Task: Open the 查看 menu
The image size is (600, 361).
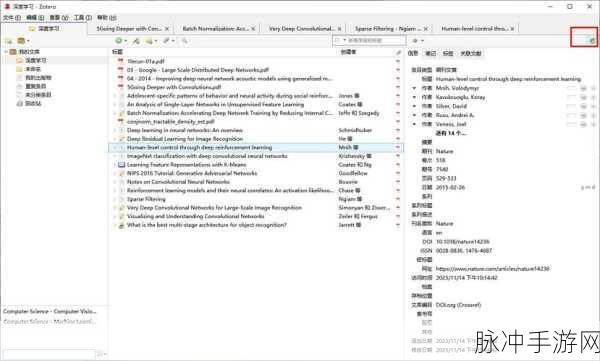Action: click(59, 18)
